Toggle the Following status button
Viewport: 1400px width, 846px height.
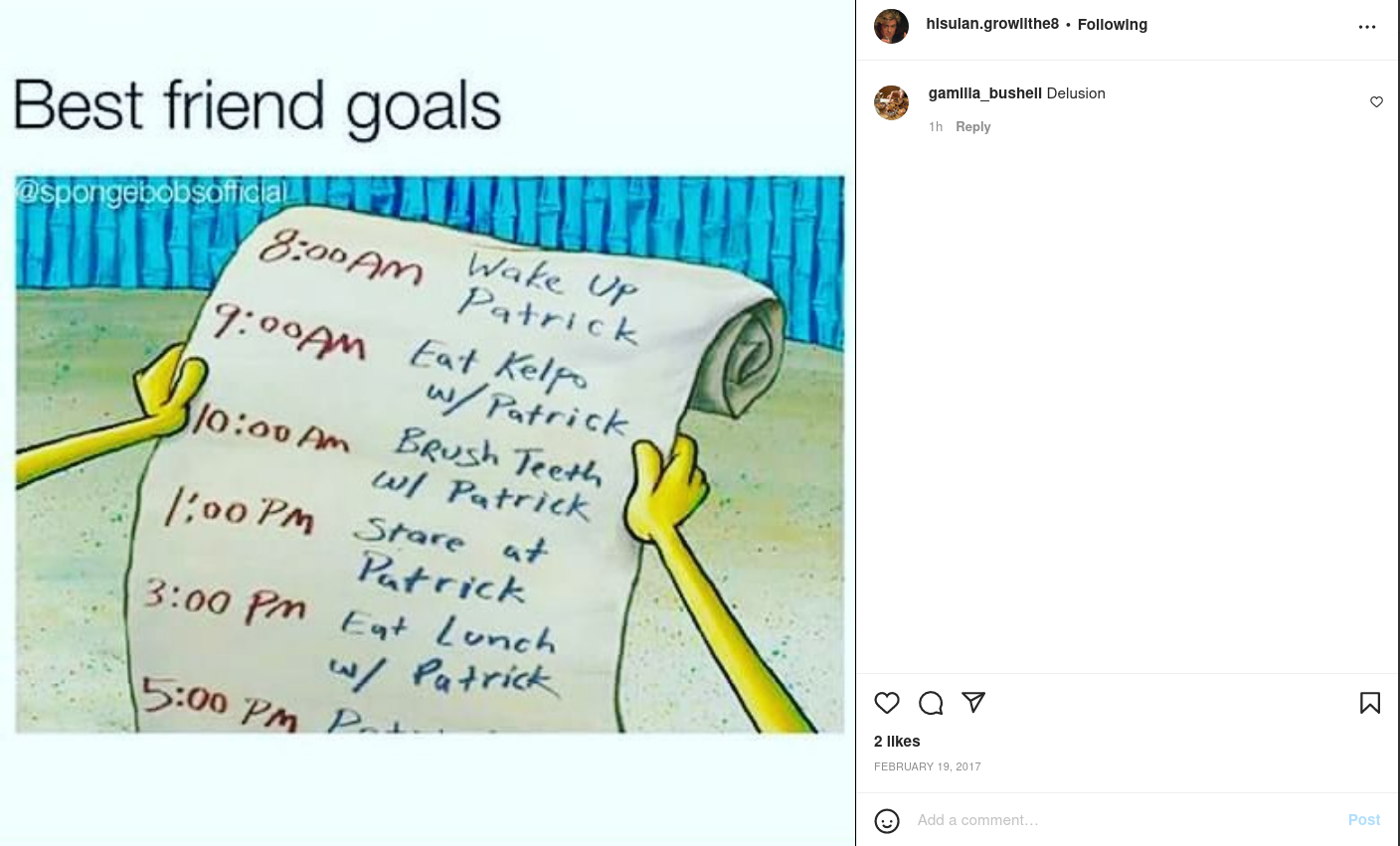click(x=1112, y=25)
